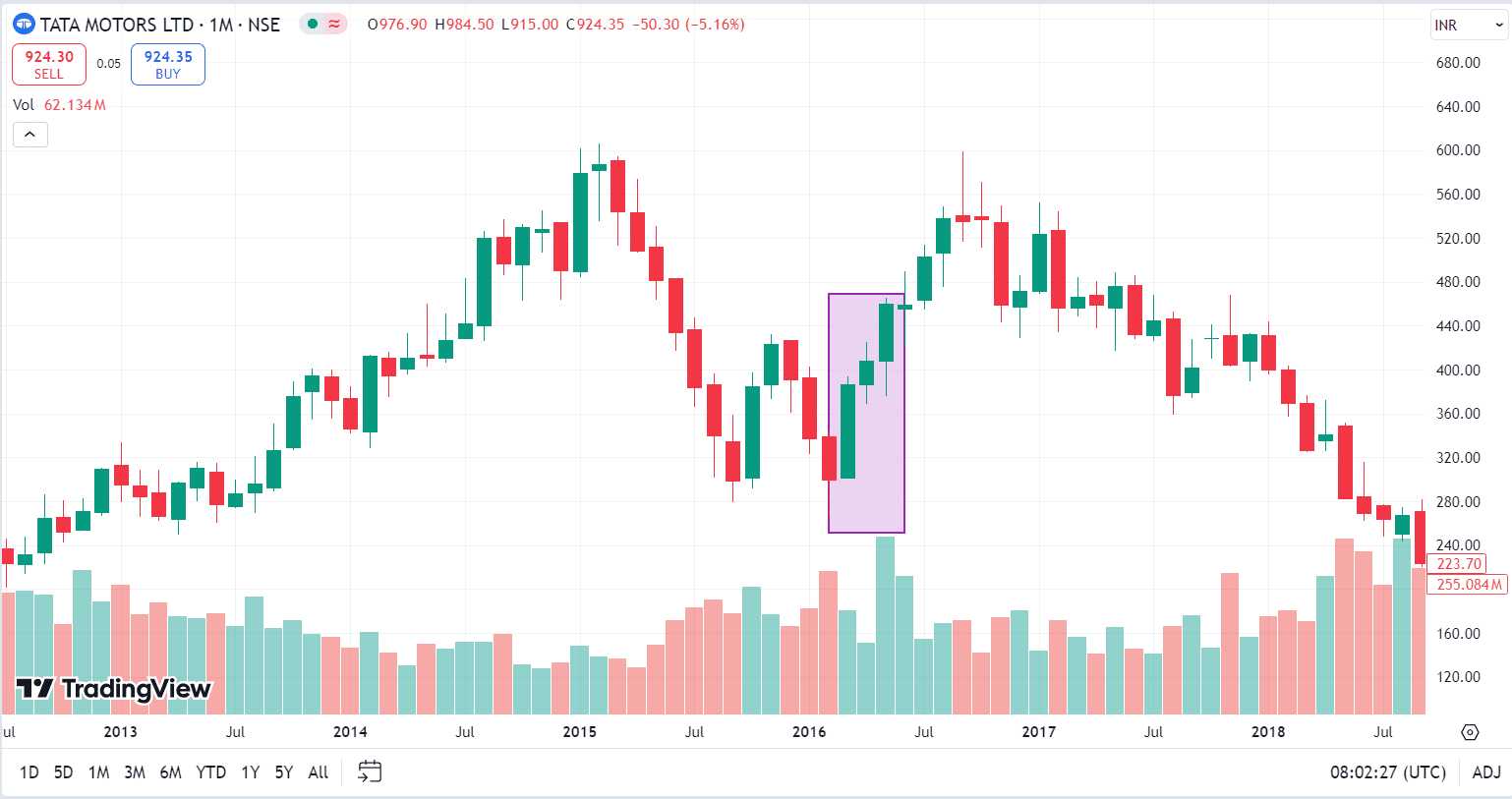Image resolution: width=1512 pixels, height=799 pixels.
Task: Select the TradingView logo watermark
Action: click(111, 690)
